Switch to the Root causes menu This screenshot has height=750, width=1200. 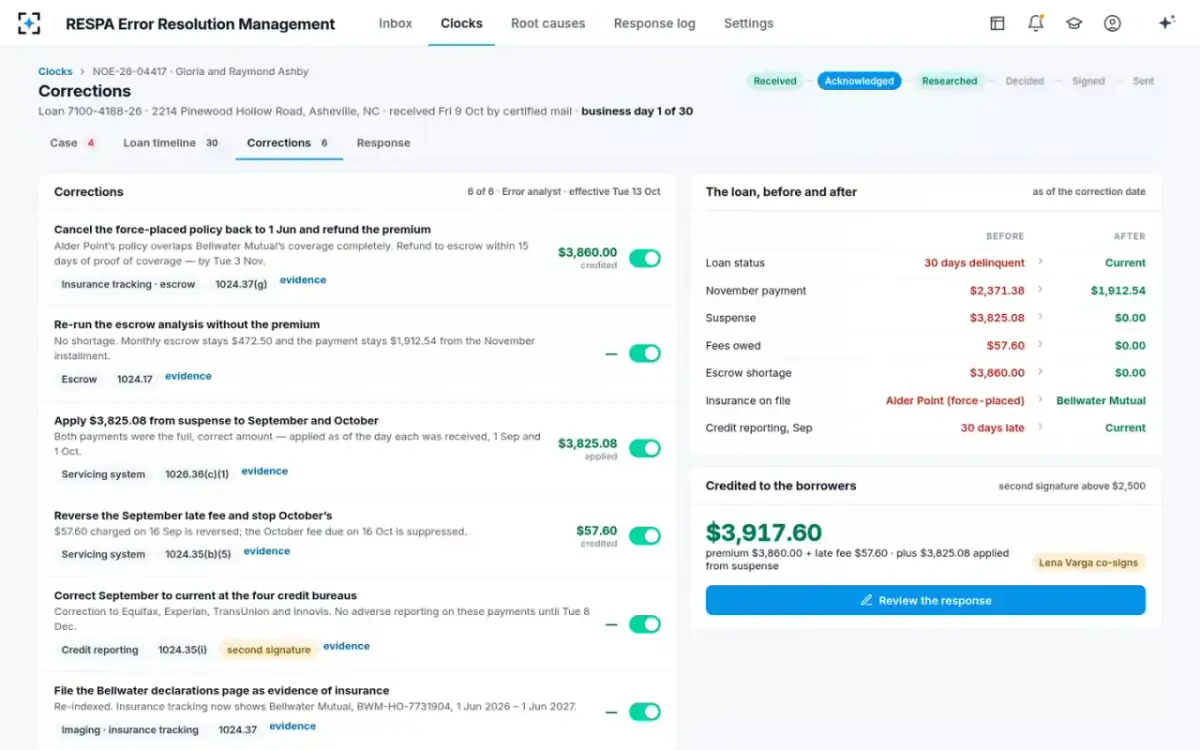[548, 23]
